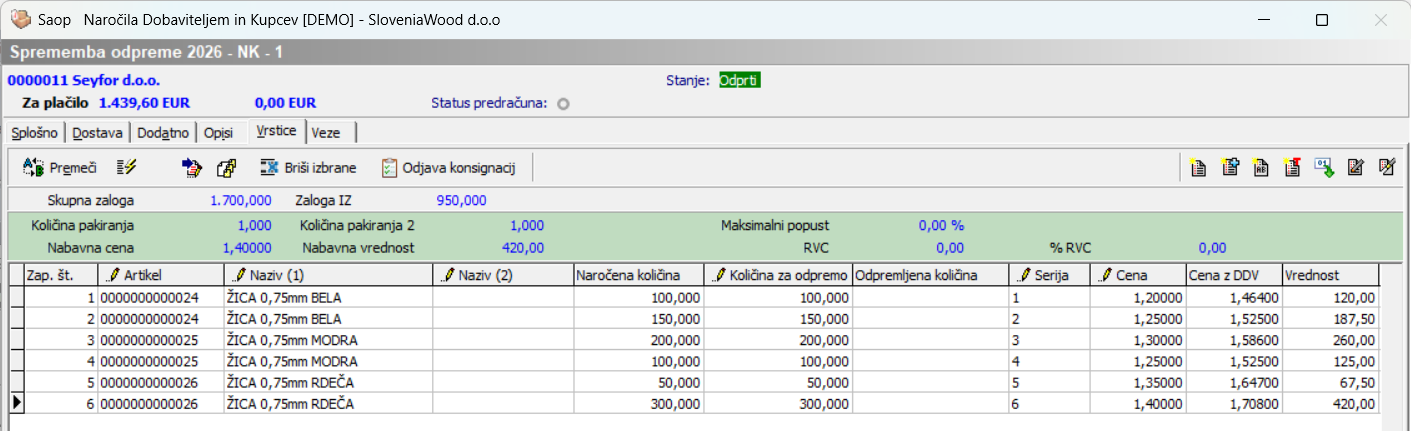This screenshot has width=1411, height=431.
Task: Click the plain new document icon
Action: (x=1198, y=168)
